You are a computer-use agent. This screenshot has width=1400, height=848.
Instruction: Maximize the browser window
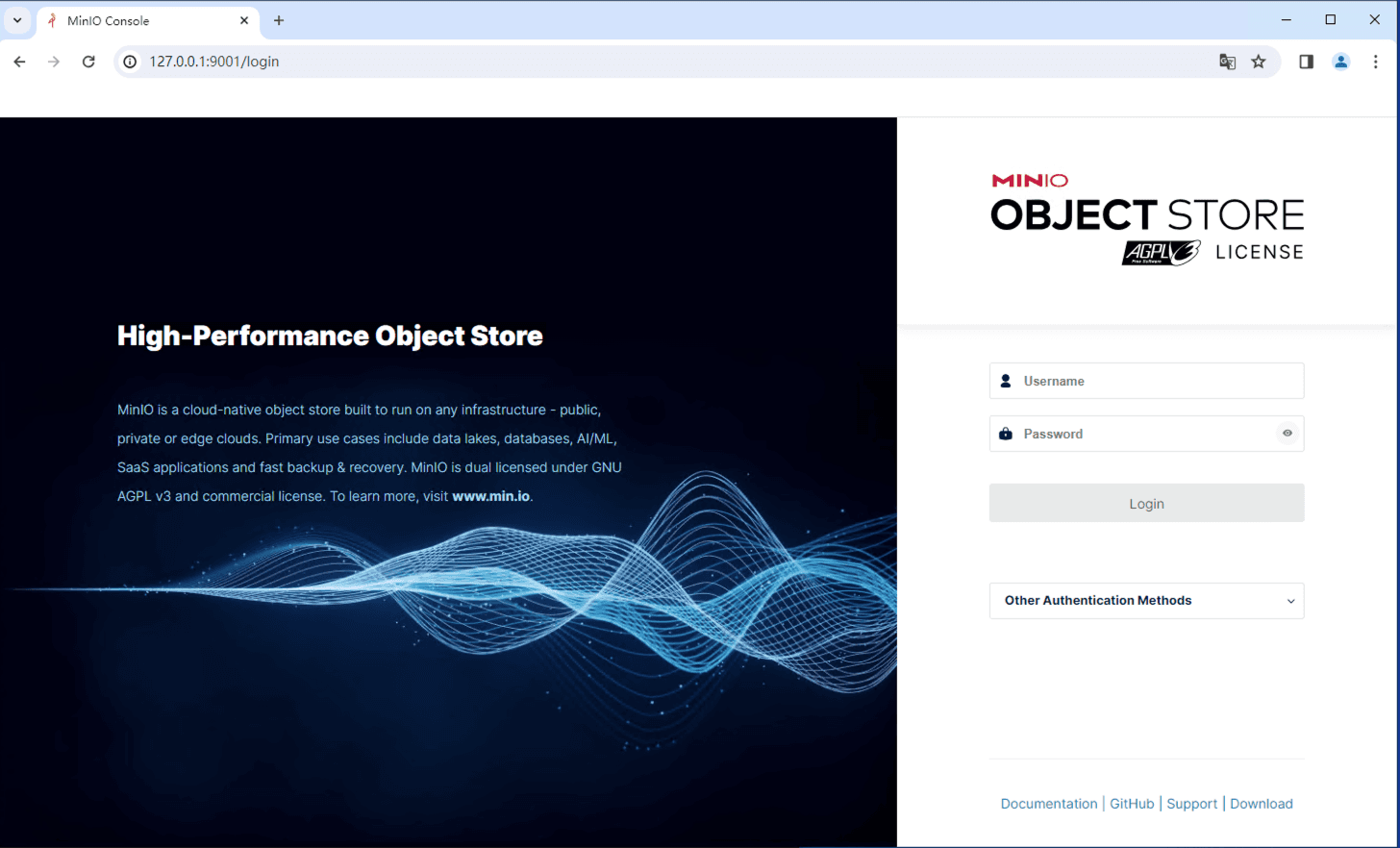[1331, 20]
